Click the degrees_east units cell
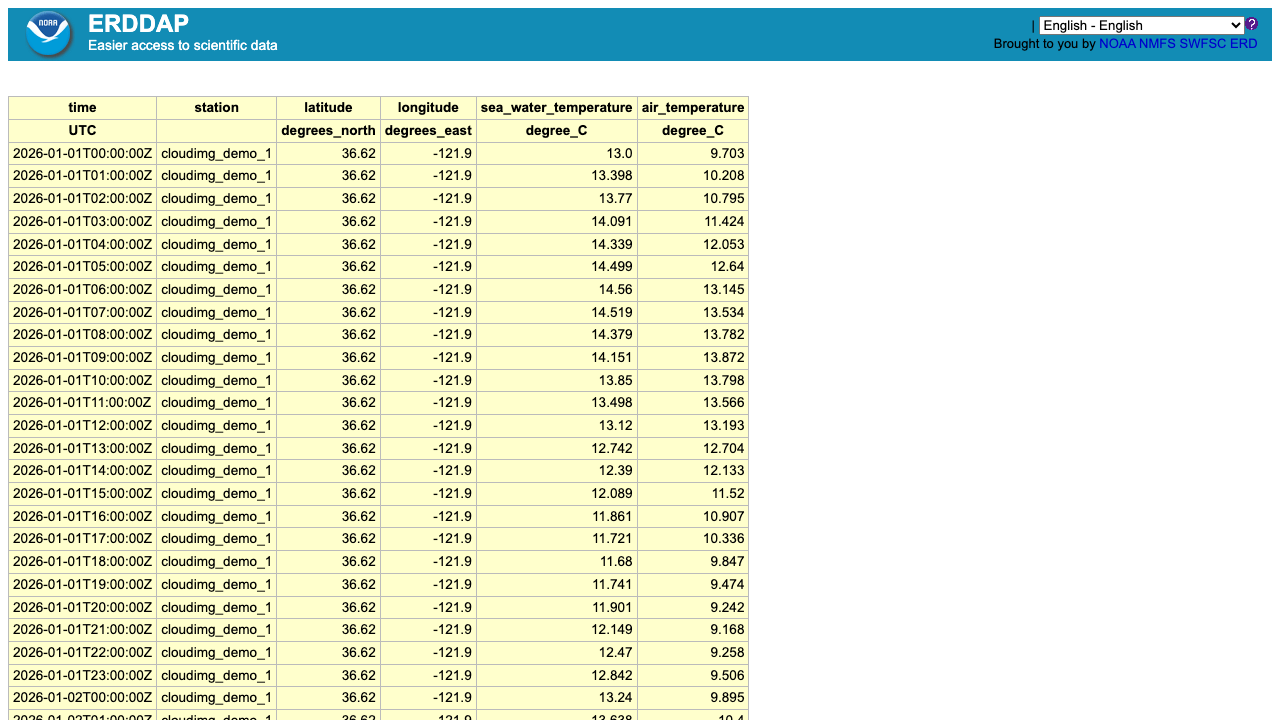This screenshot has width=1280, height=720. 428,131
